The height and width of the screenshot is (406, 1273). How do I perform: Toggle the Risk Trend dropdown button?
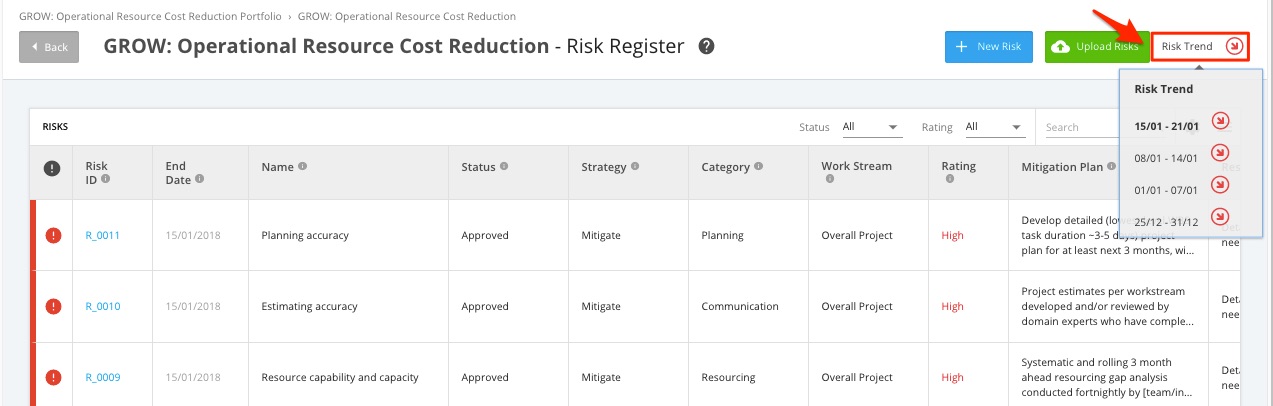1200,47
